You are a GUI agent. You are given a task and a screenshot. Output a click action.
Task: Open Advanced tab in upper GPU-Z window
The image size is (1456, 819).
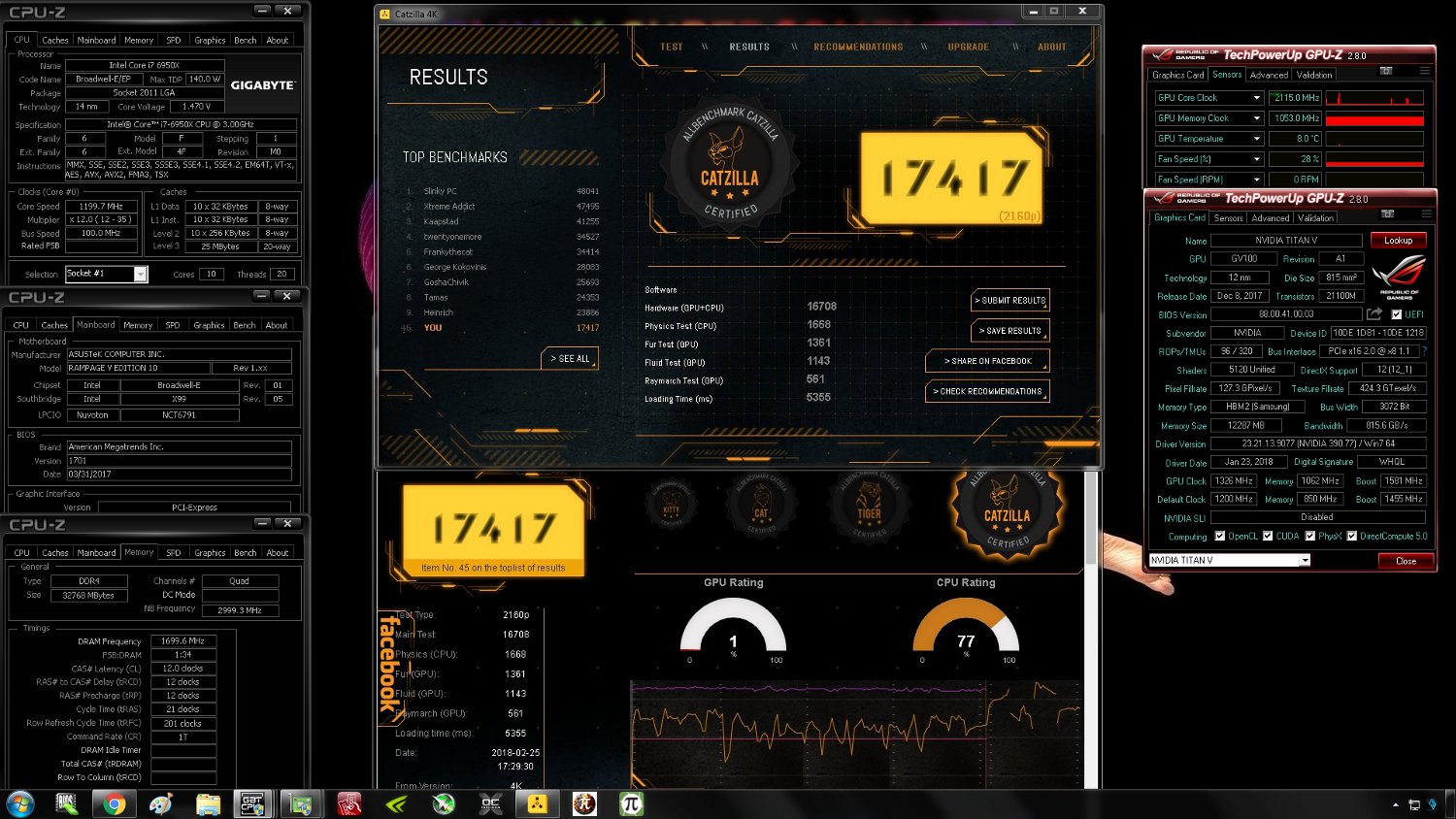[1269, 75]
